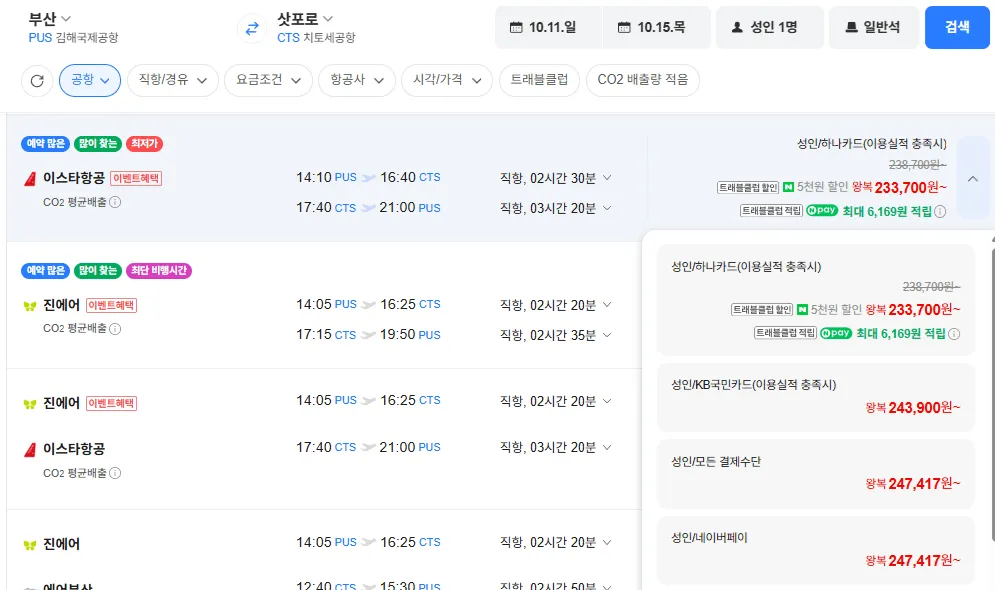Toggle the CO2 배출량 적음 filter
995x590 pixels.
[643, 81]
